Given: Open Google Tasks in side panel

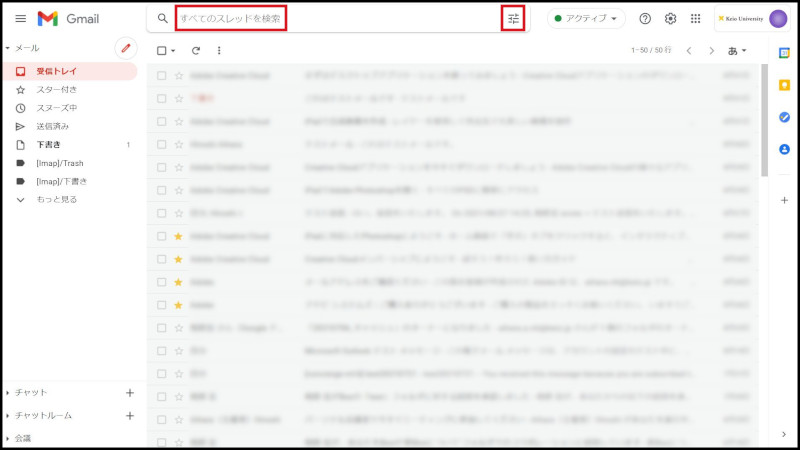Looking at the screenshot, I should (x=785, y=117).
